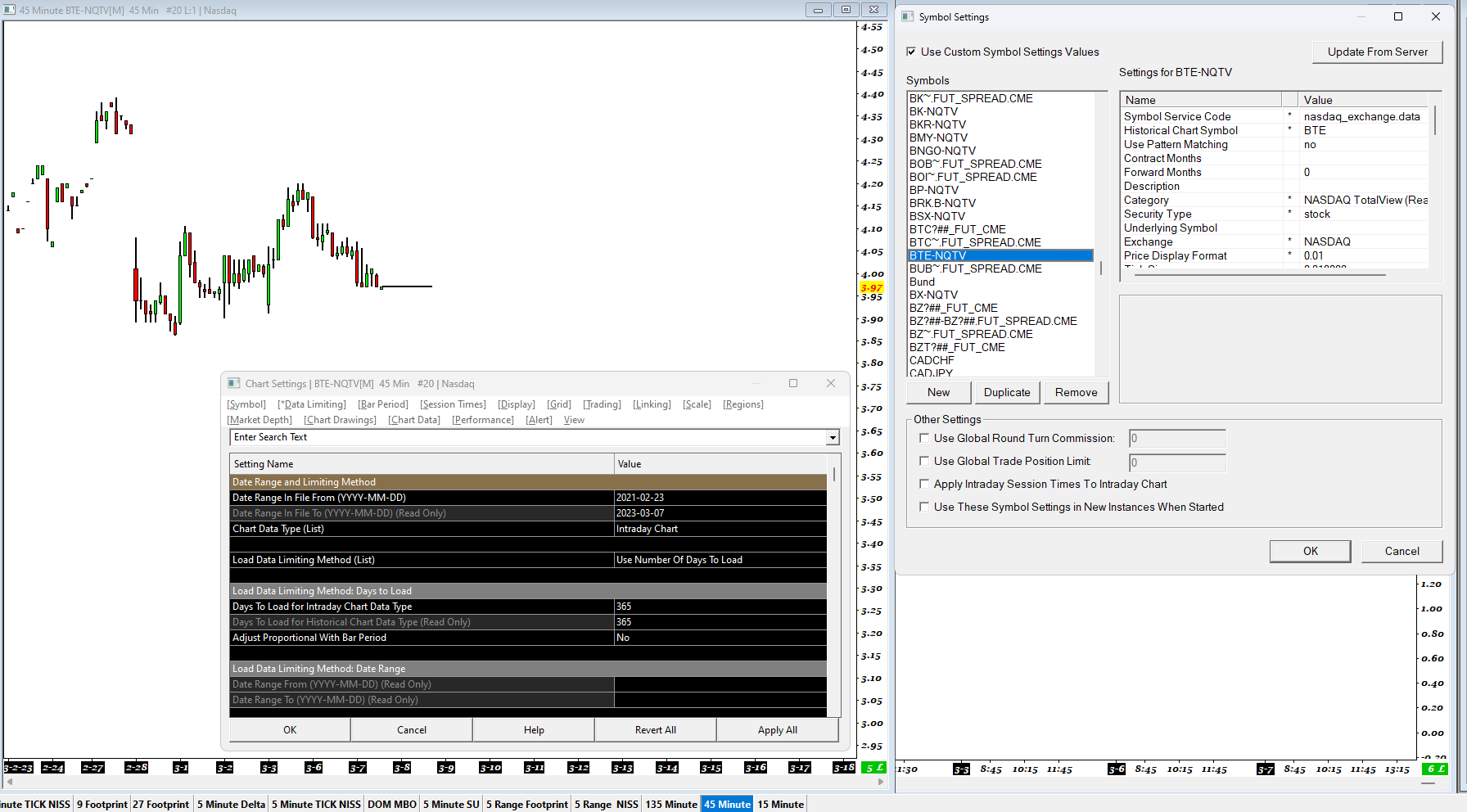Maximize the Chart Settings window

(x=792, y=383)
